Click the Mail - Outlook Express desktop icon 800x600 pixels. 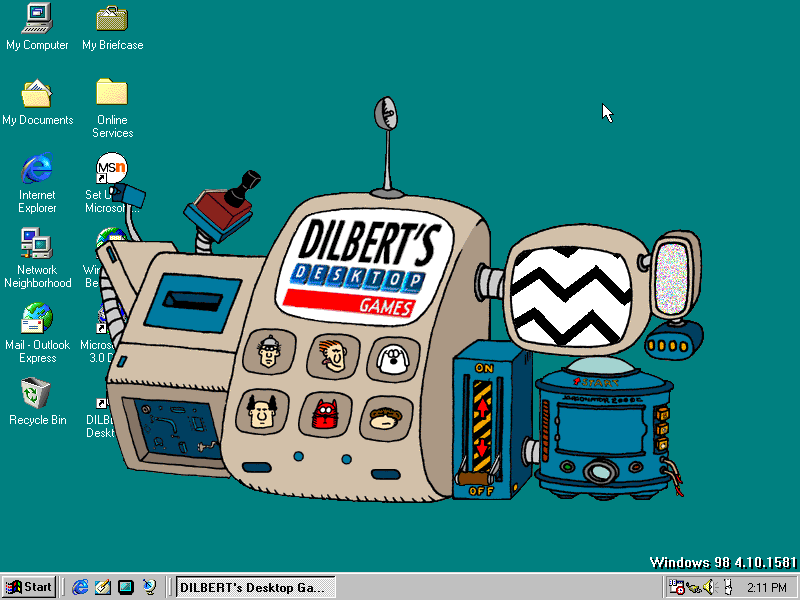pyautogui.click(x=37, y=333)
